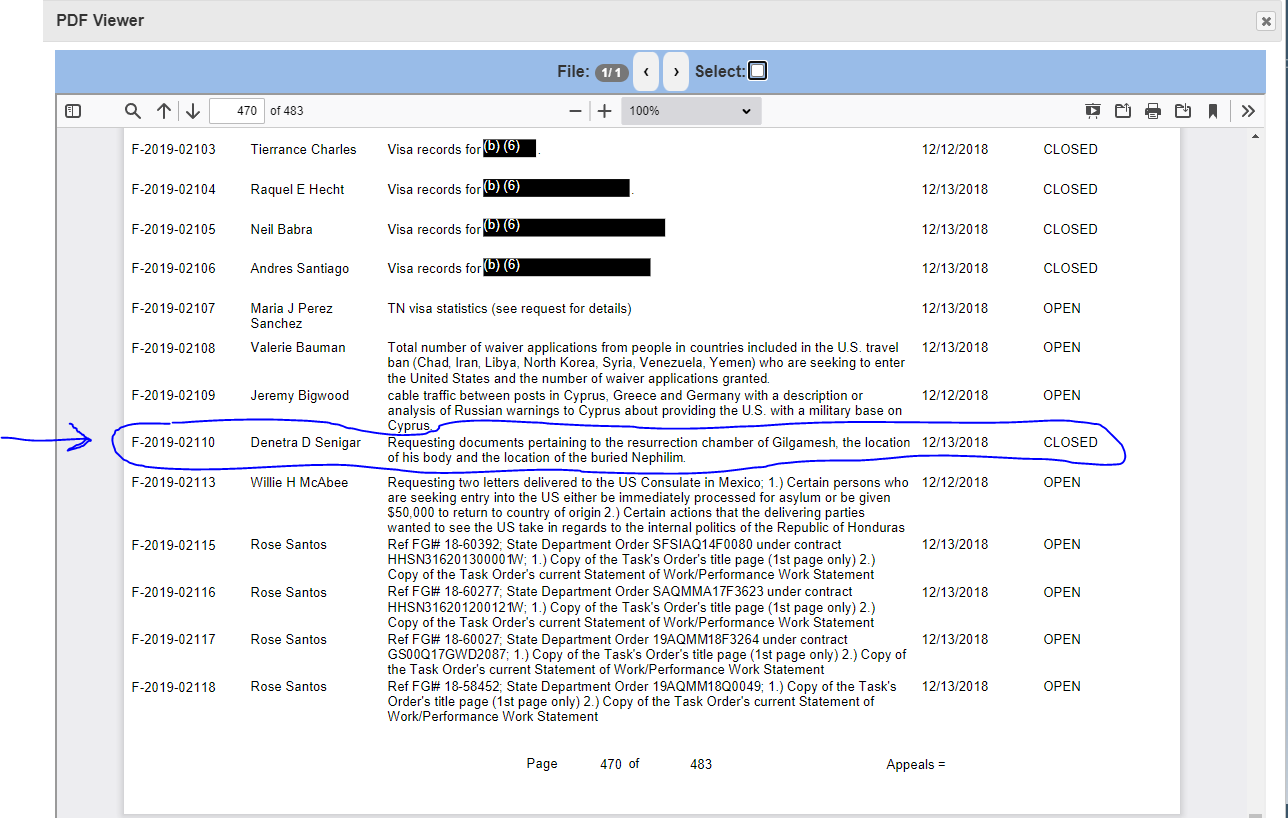Click case number F-2019-02117

pos(173,640)
